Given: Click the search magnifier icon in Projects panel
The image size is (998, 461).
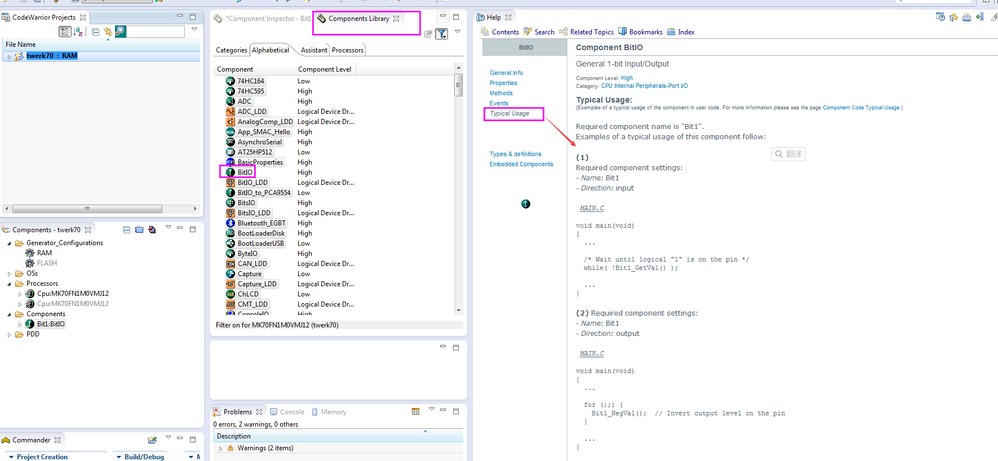Looking at the screenshot, I should [120, 31].
